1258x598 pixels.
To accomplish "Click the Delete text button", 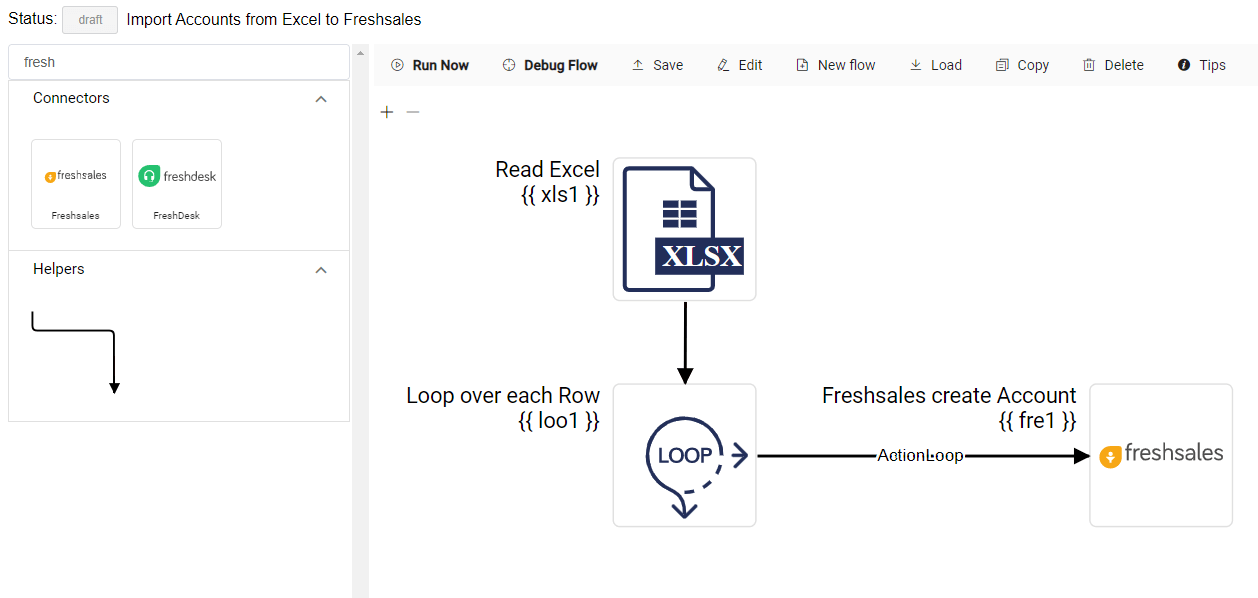I will [x=1124, y=65].
